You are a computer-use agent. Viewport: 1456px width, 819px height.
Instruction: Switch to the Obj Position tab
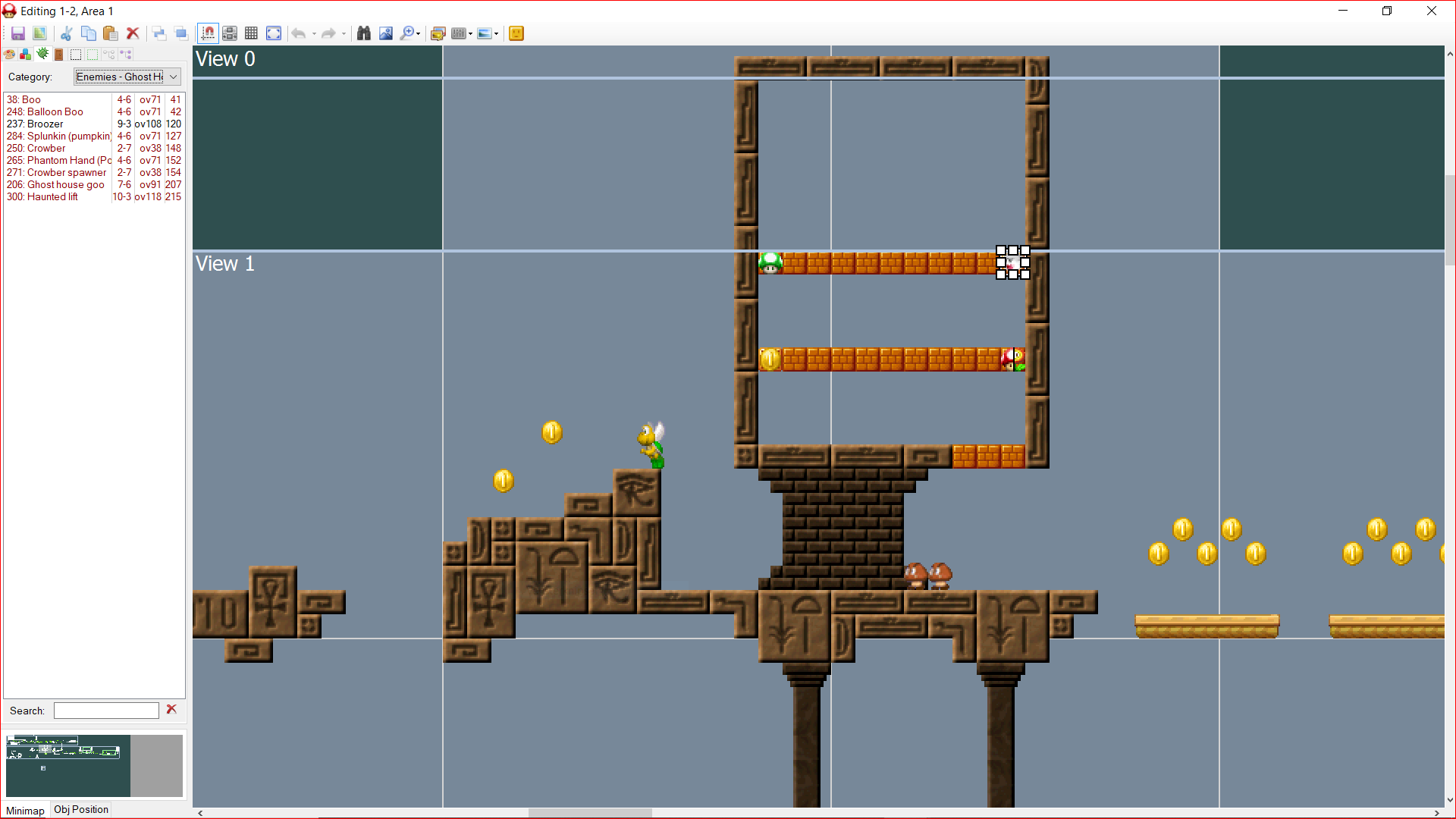[81, 809]
